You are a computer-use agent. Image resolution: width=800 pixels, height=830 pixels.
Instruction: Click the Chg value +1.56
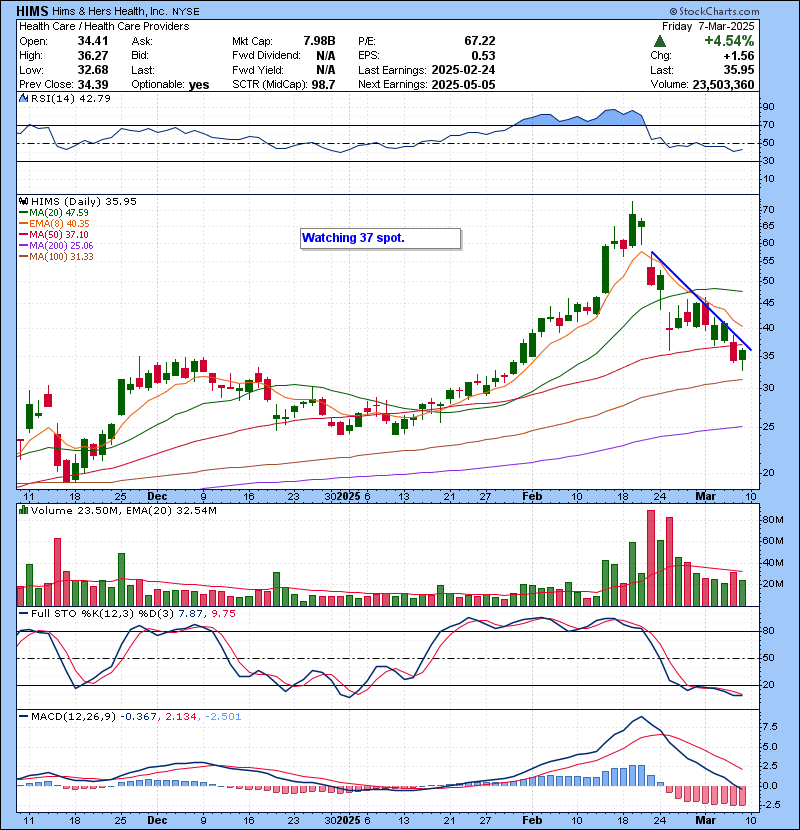739,56
